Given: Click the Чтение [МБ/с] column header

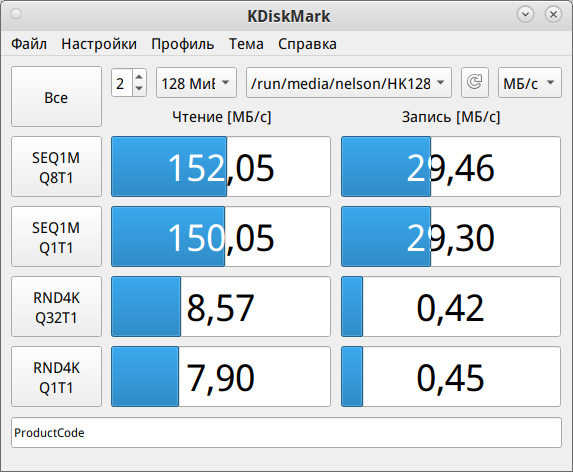Looking at the screenshot, I should 221,117.
